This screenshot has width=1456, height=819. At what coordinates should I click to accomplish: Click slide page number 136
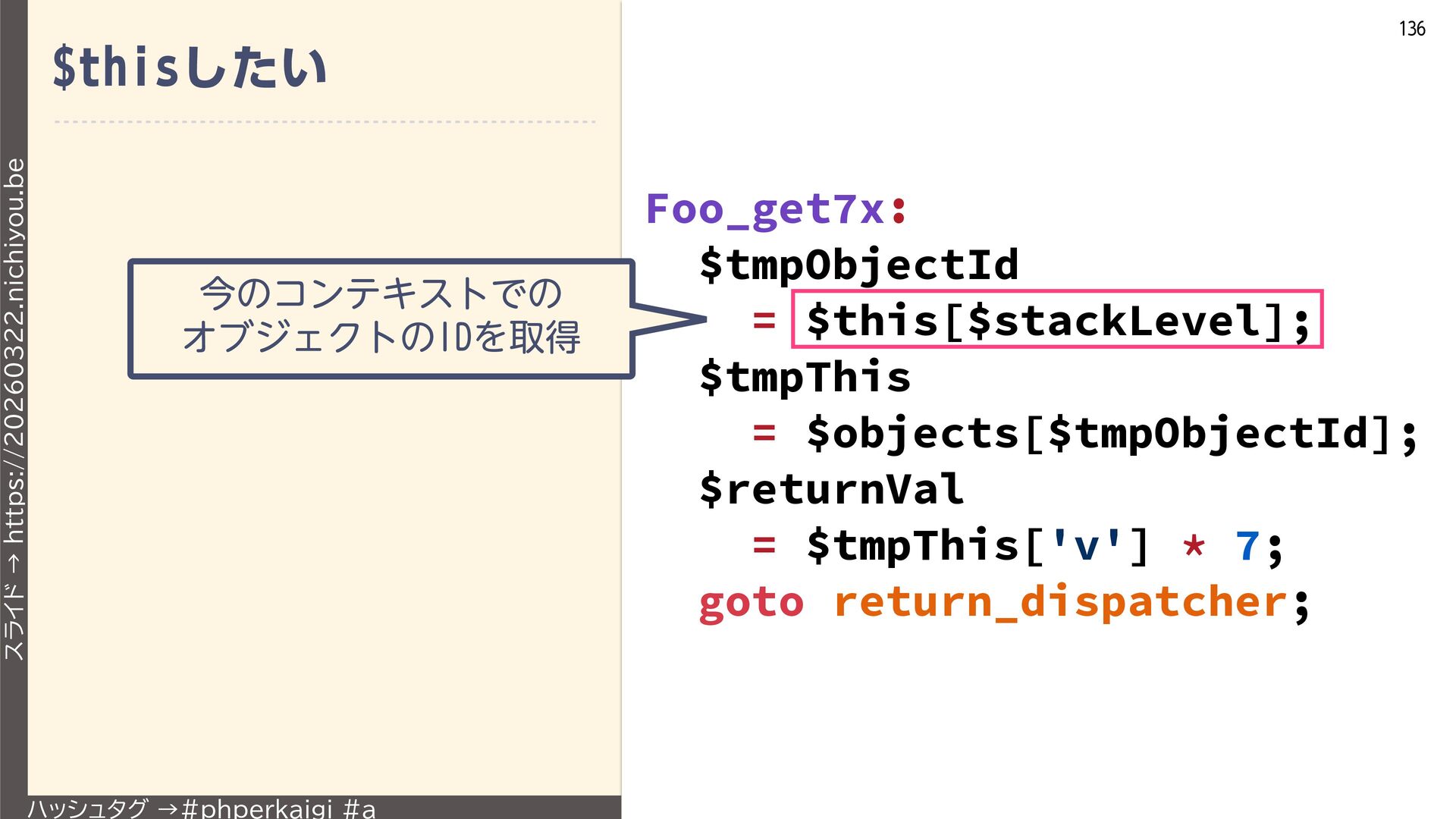tap(1411, 29)
